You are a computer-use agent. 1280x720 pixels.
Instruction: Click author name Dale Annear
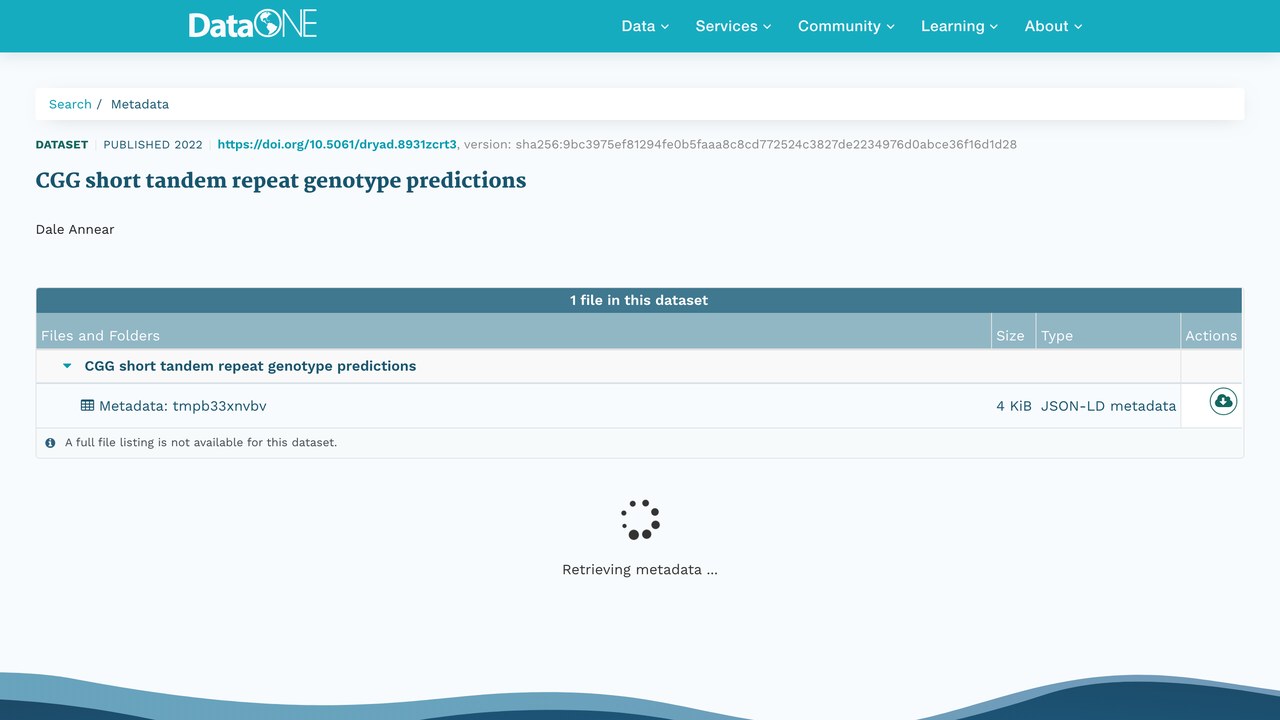[x=75, y=229]
